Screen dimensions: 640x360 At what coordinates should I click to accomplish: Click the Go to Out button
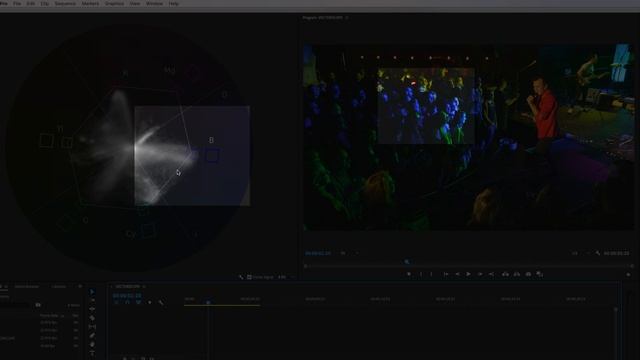point(491,274)
